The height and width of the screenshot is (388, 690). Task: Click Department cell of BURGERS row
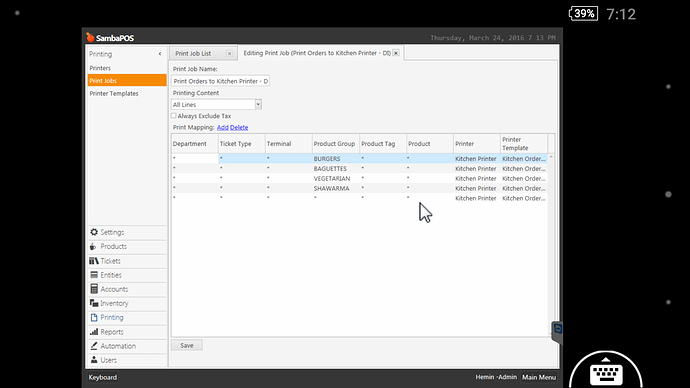point(195,158)
